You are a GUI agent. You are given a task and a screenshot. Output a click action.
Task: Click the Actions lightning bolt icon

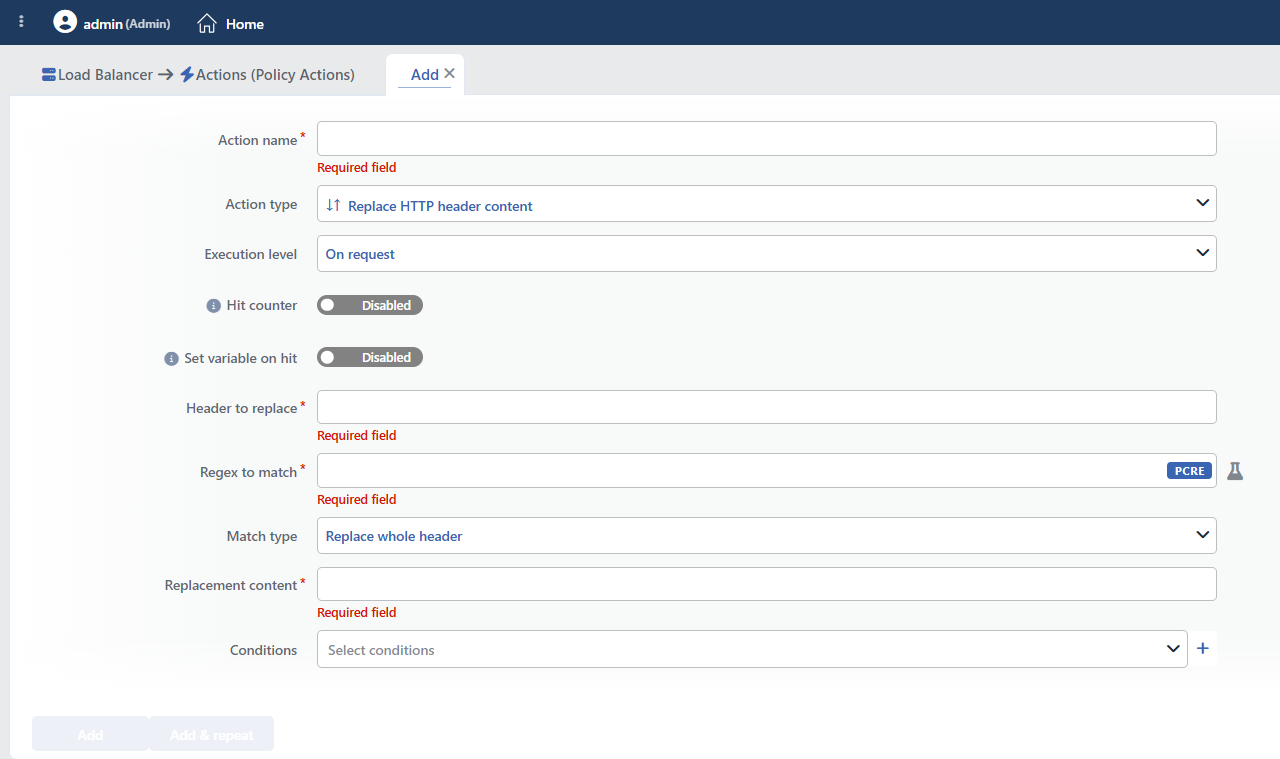tap(187, 75)
